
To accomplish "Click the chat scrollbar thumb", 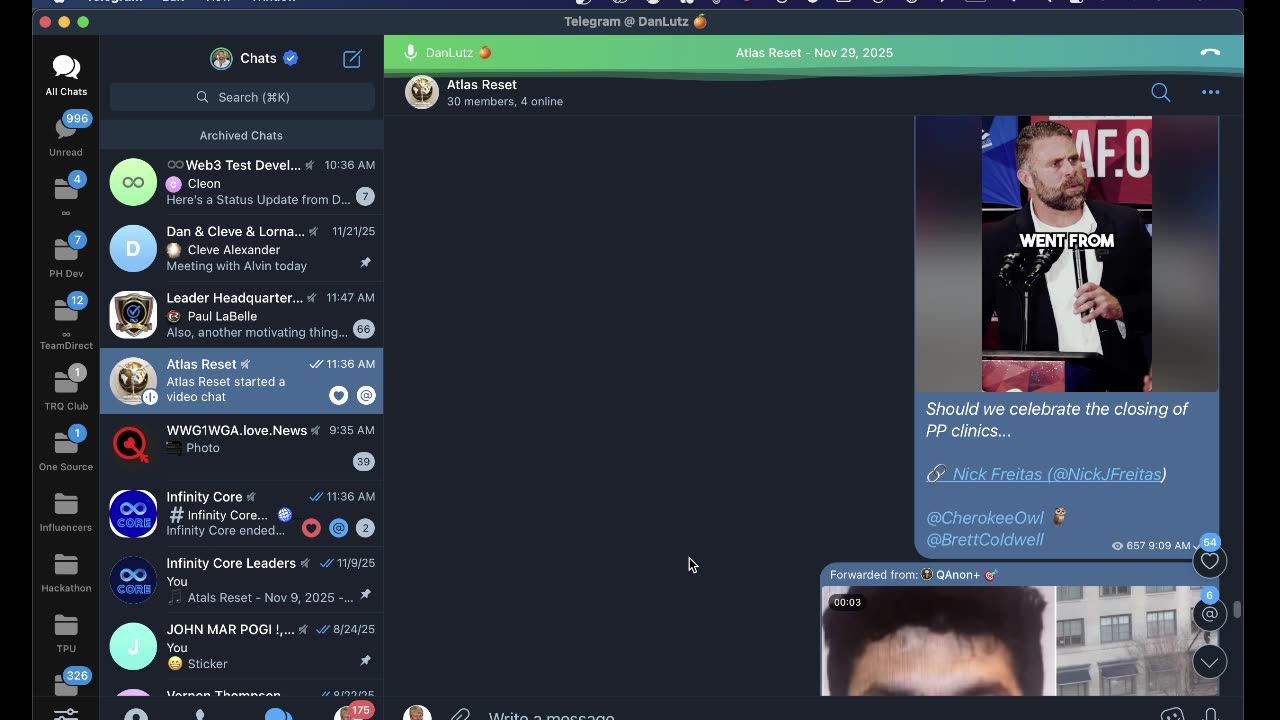I will [x=1237, y=610].
